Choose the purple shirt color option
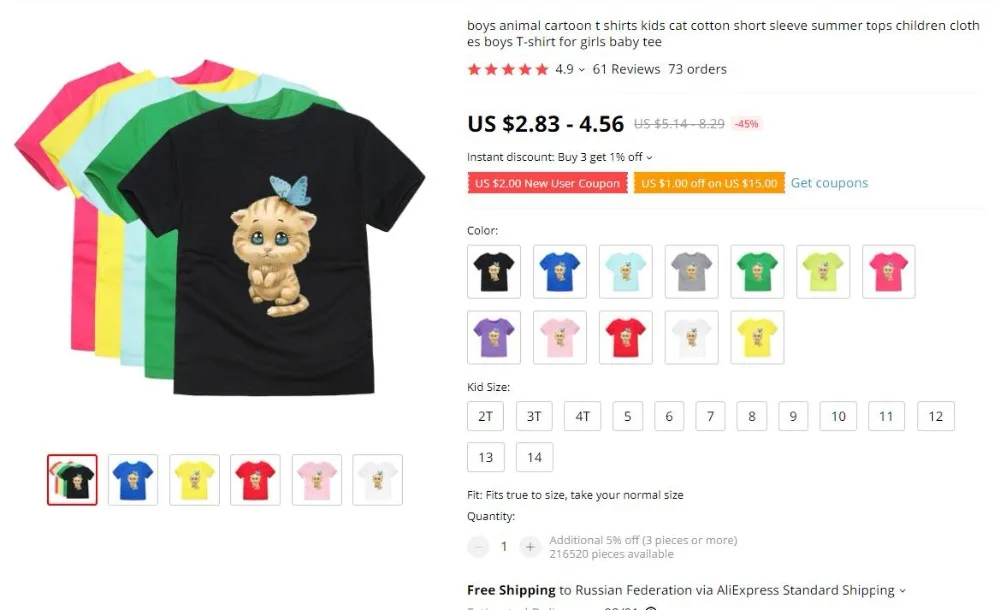The image size is (1000, 610). 494,338
